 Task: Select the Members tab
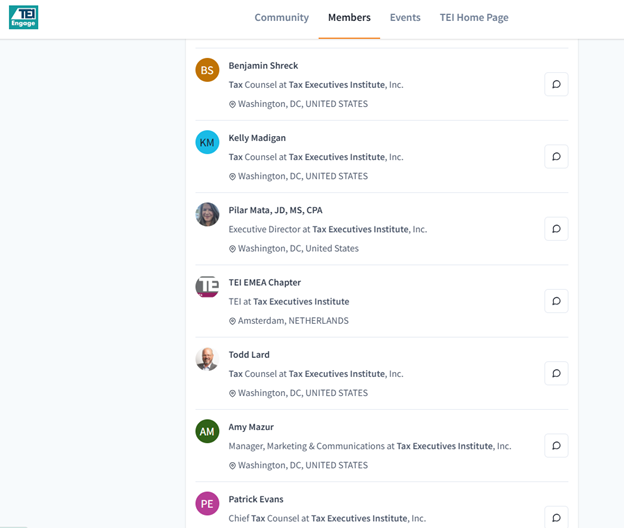click(349, 18)
